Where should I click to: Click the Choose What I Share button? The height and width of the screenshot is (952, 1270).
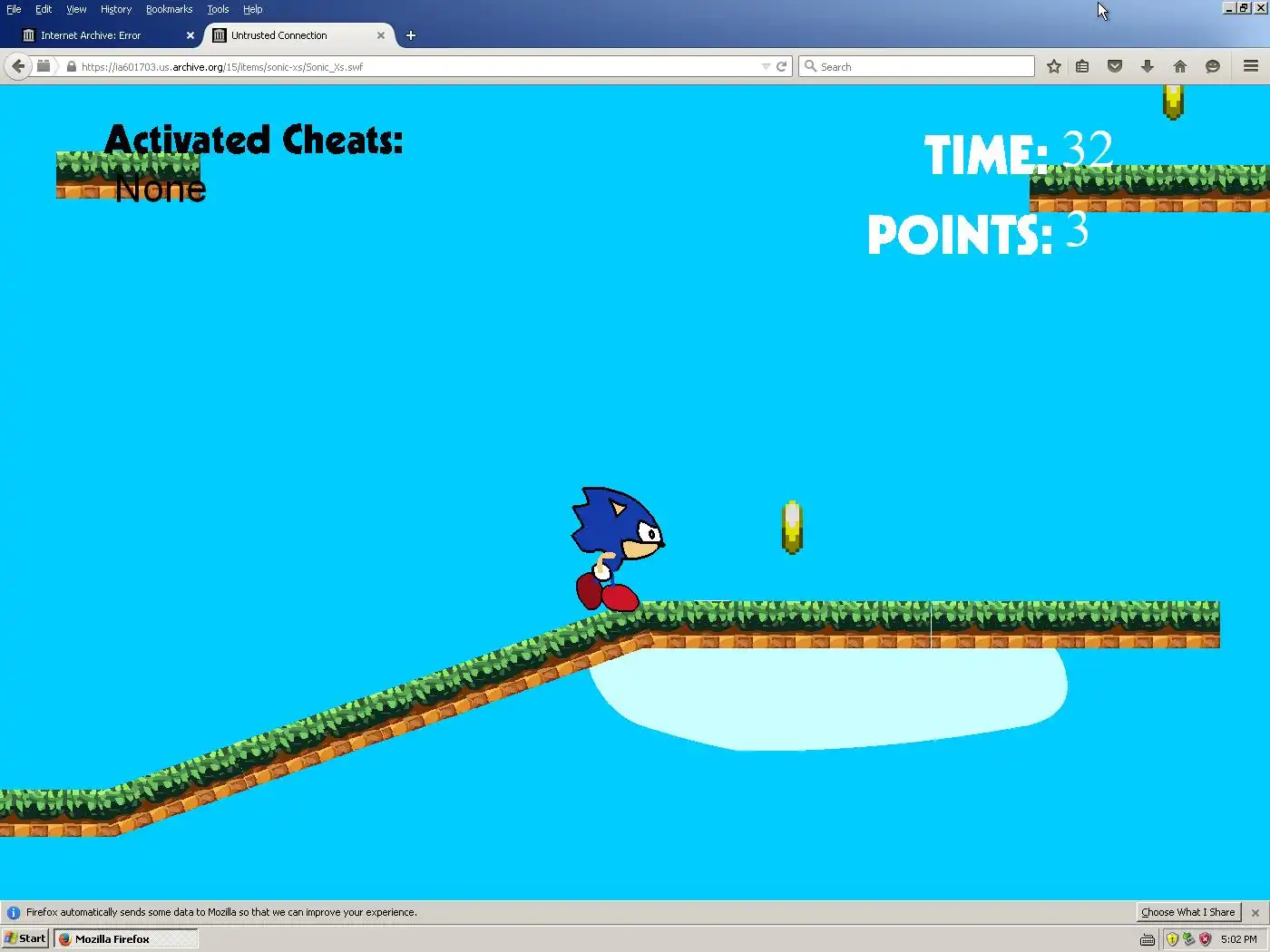1188,912
